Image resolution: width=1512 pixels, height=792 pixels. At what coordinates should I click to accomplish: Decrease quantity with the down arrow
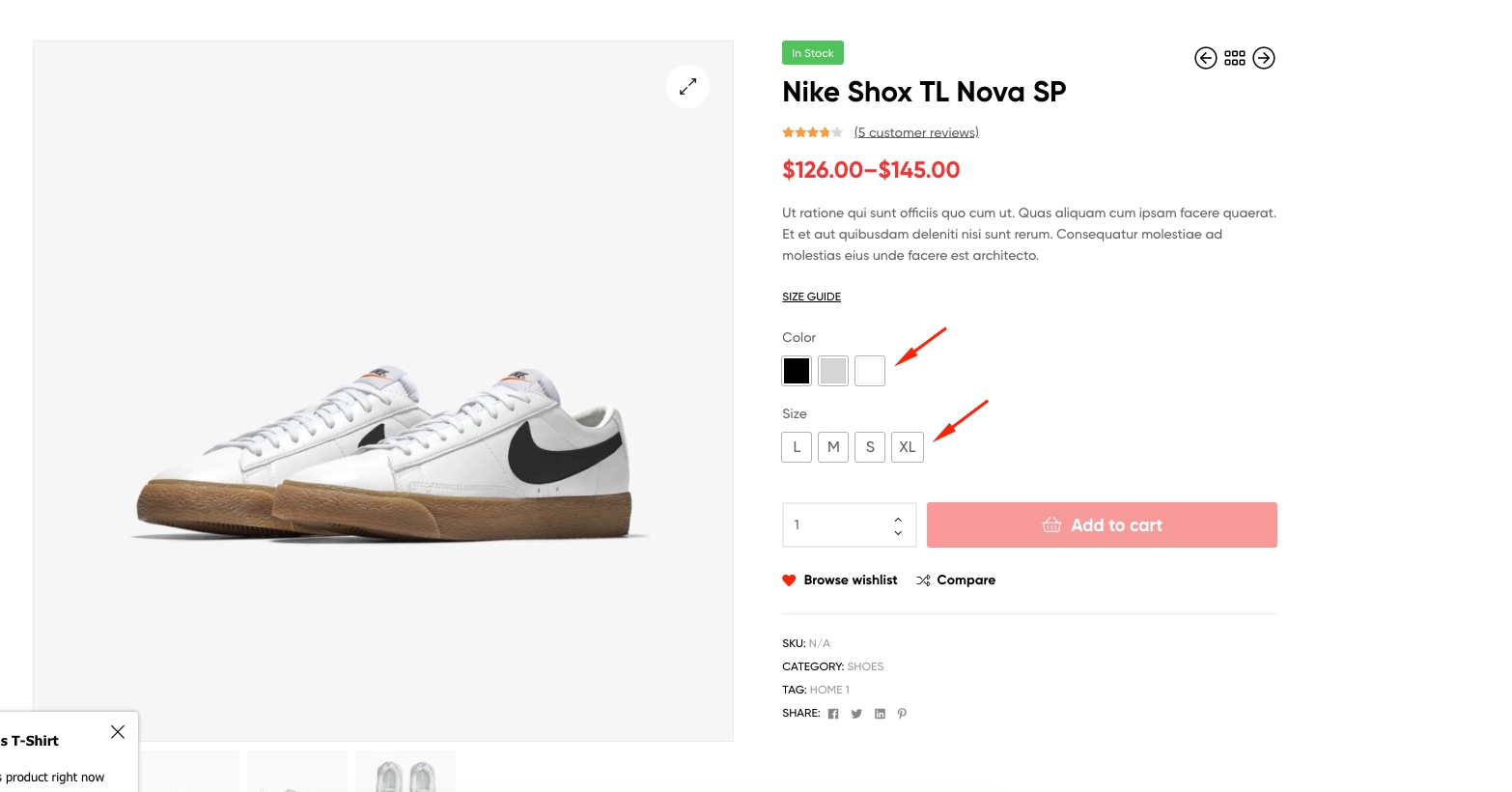point(898,532)
